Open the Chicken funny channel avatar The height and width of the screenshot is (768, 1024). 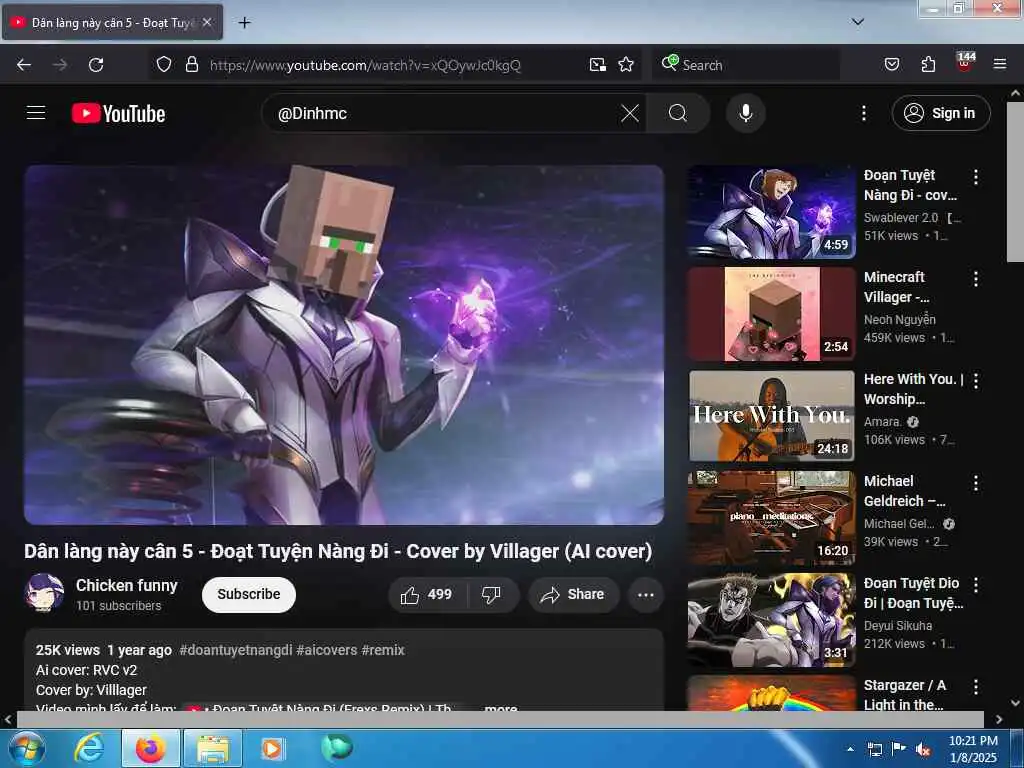tap(44, 593)
